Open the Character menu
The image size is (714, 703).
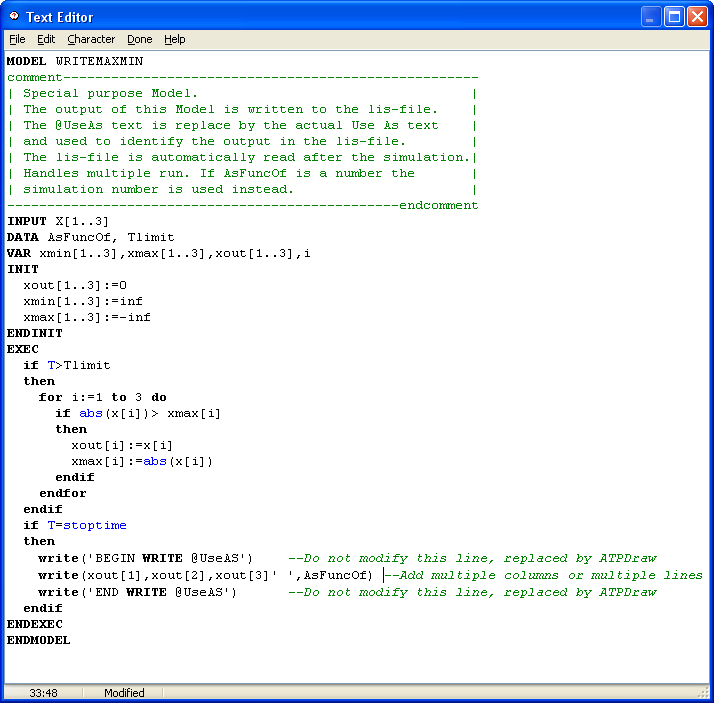point(91,40)
